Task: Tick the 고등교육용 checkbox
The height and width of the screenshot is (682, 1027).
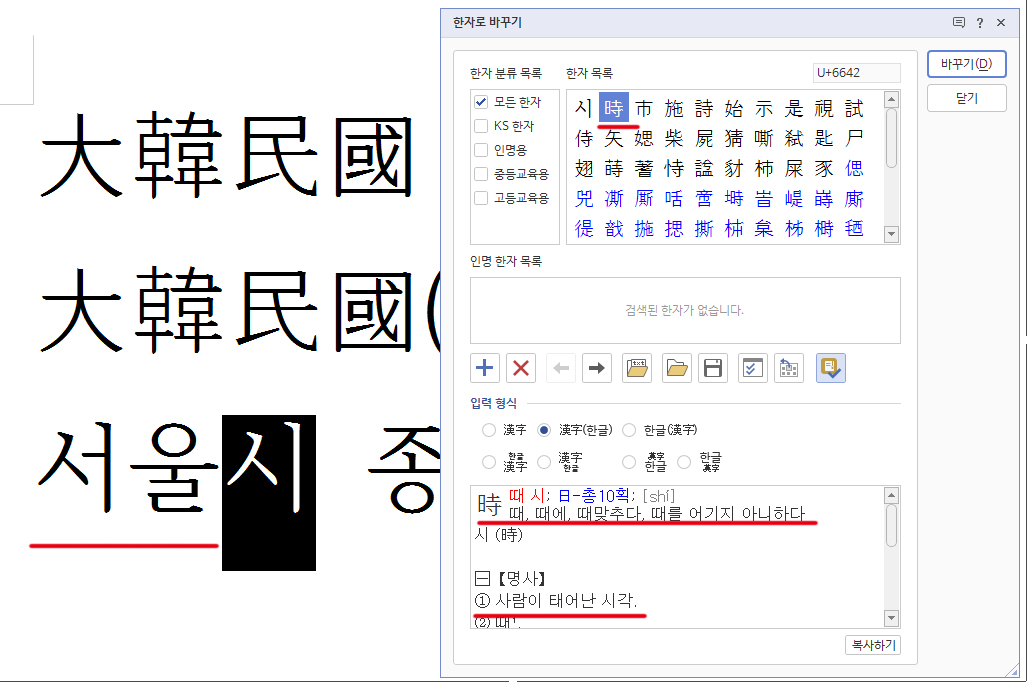Action: click(x=481, y=198)
